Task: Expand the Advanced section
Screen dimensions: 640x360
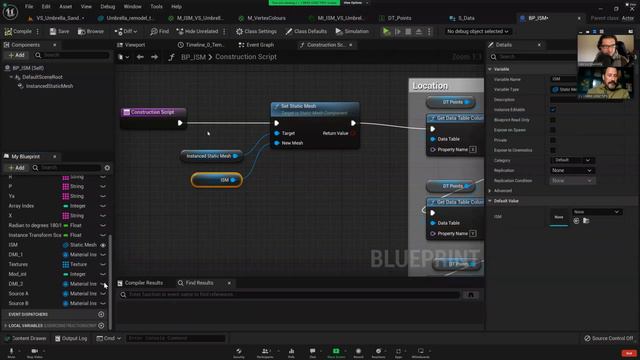Action: point(490,191)
